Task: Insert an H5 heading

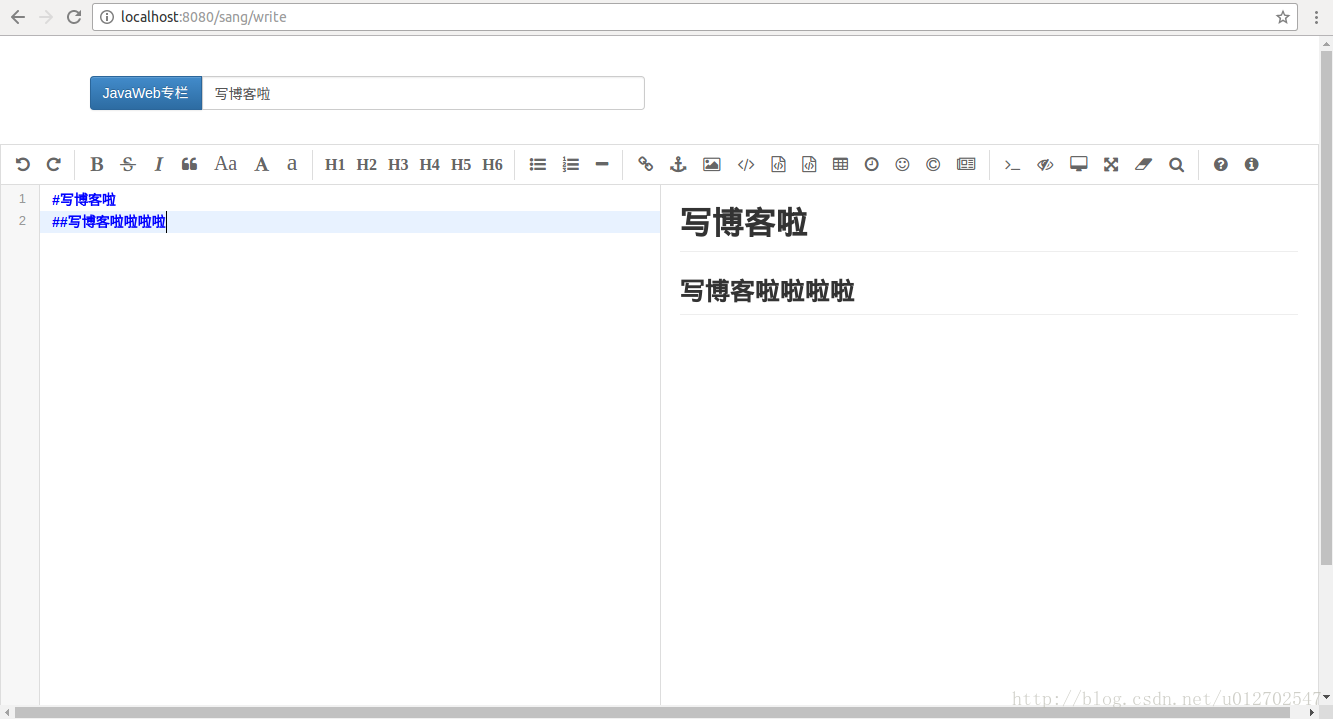Action: (x=461, y=164)
